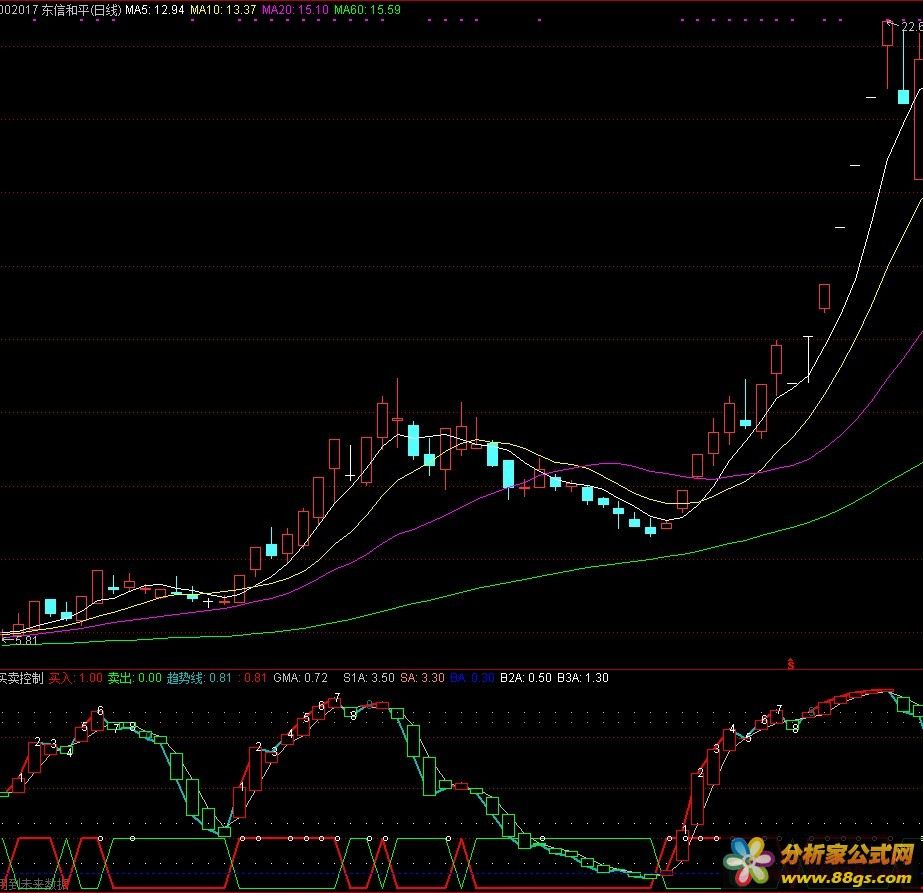Select the MA60: 15.59 indicator label
Viewport: 923px width, 893px height.
coord(367,10)
